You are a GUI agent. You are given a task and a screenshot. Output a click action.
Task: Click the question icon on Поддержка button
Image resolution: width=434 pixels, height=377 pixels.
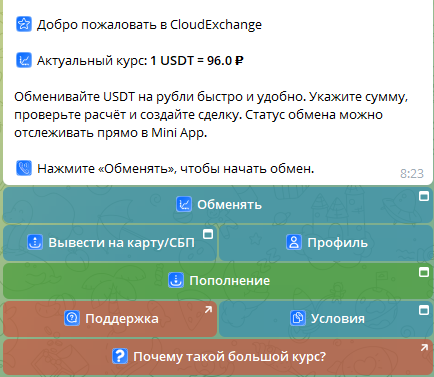[x=72, y=318]
